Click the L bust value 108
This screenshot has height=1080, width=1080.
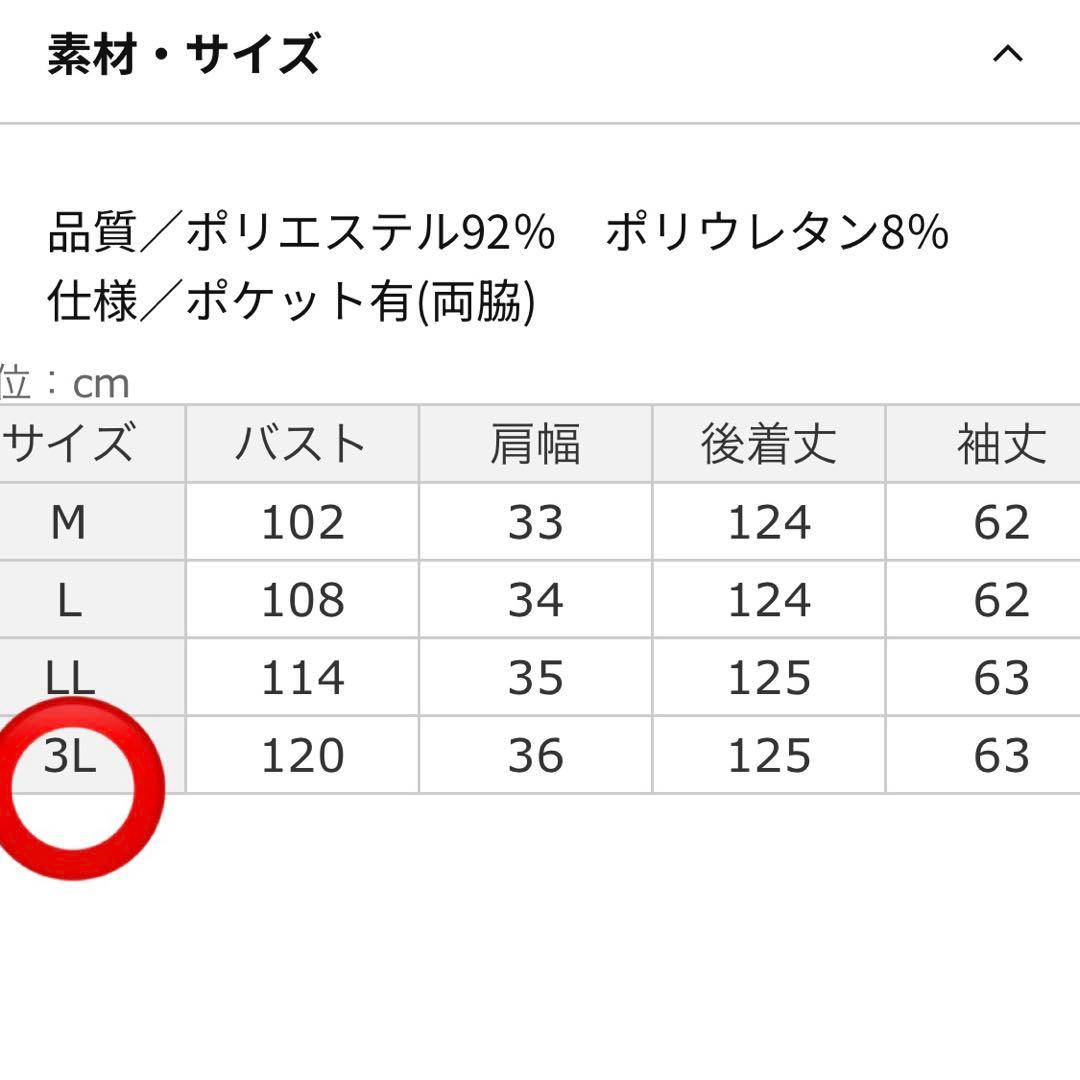click(x=302, y=600)
